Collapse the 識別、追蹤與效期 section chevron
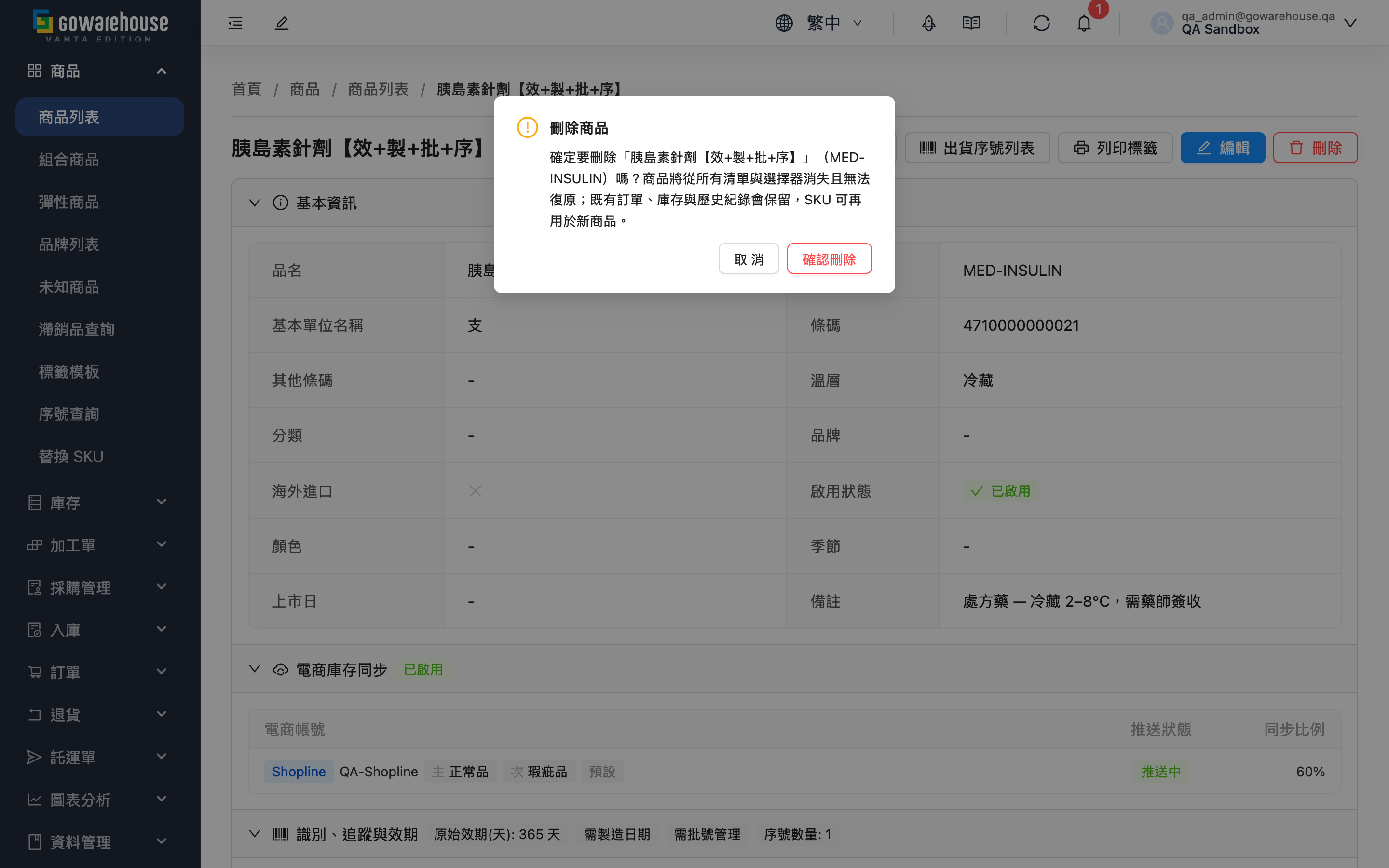Screen dimensions: 1389x868 (255, 834)
